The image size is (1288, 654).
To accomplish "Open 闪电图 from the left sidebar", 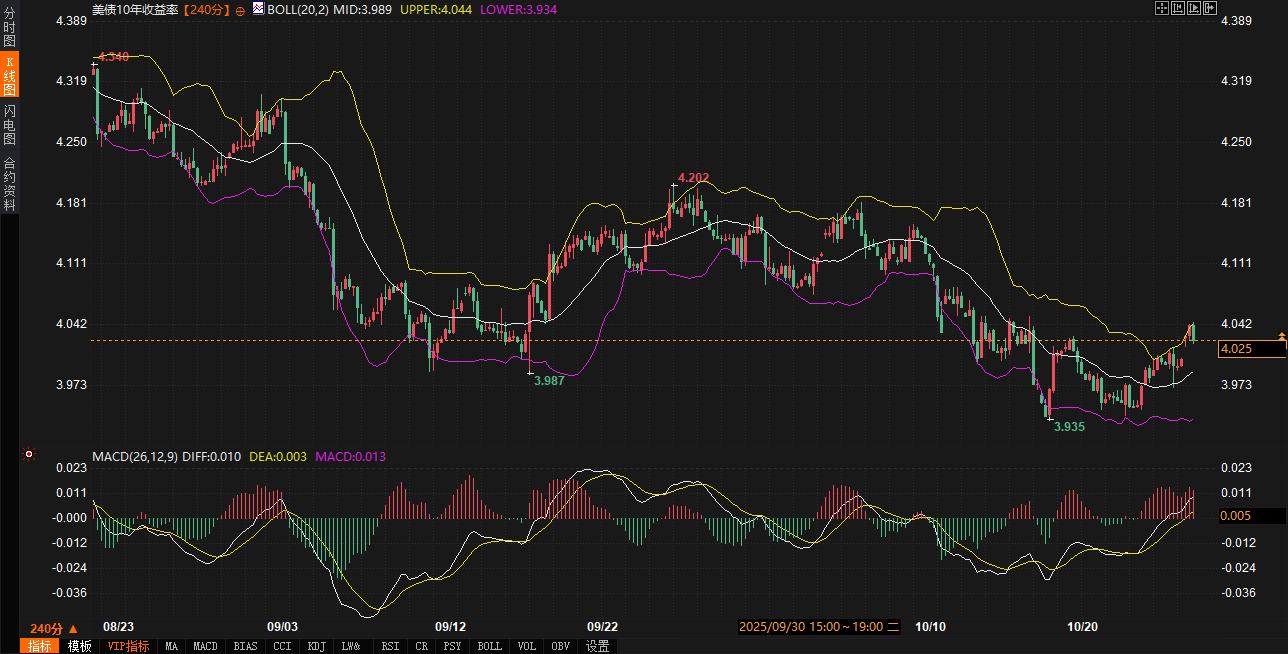I will (9, 124).
